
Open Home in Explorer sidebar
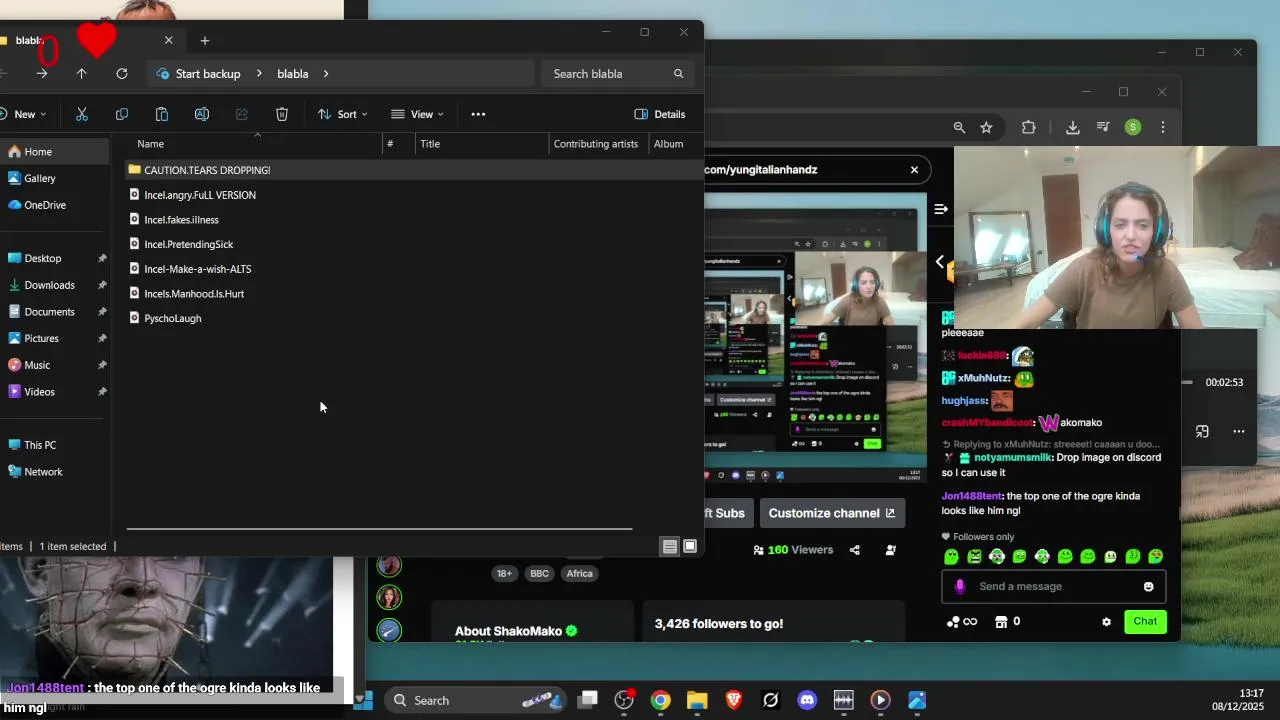(54, 152)
